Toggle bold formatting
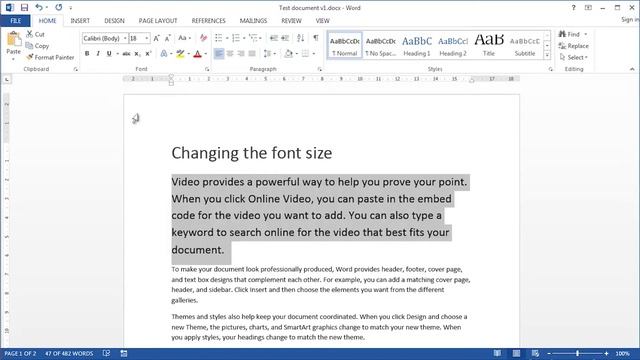The width and height of the screenshot is (640, 360). pyautogui.click(x=87, y=53)
